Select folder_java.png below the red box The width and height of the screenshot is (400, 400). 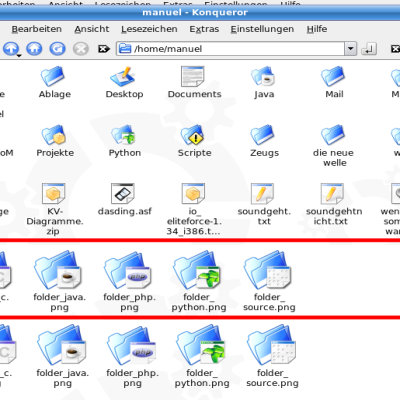click(x=62, y=357)
